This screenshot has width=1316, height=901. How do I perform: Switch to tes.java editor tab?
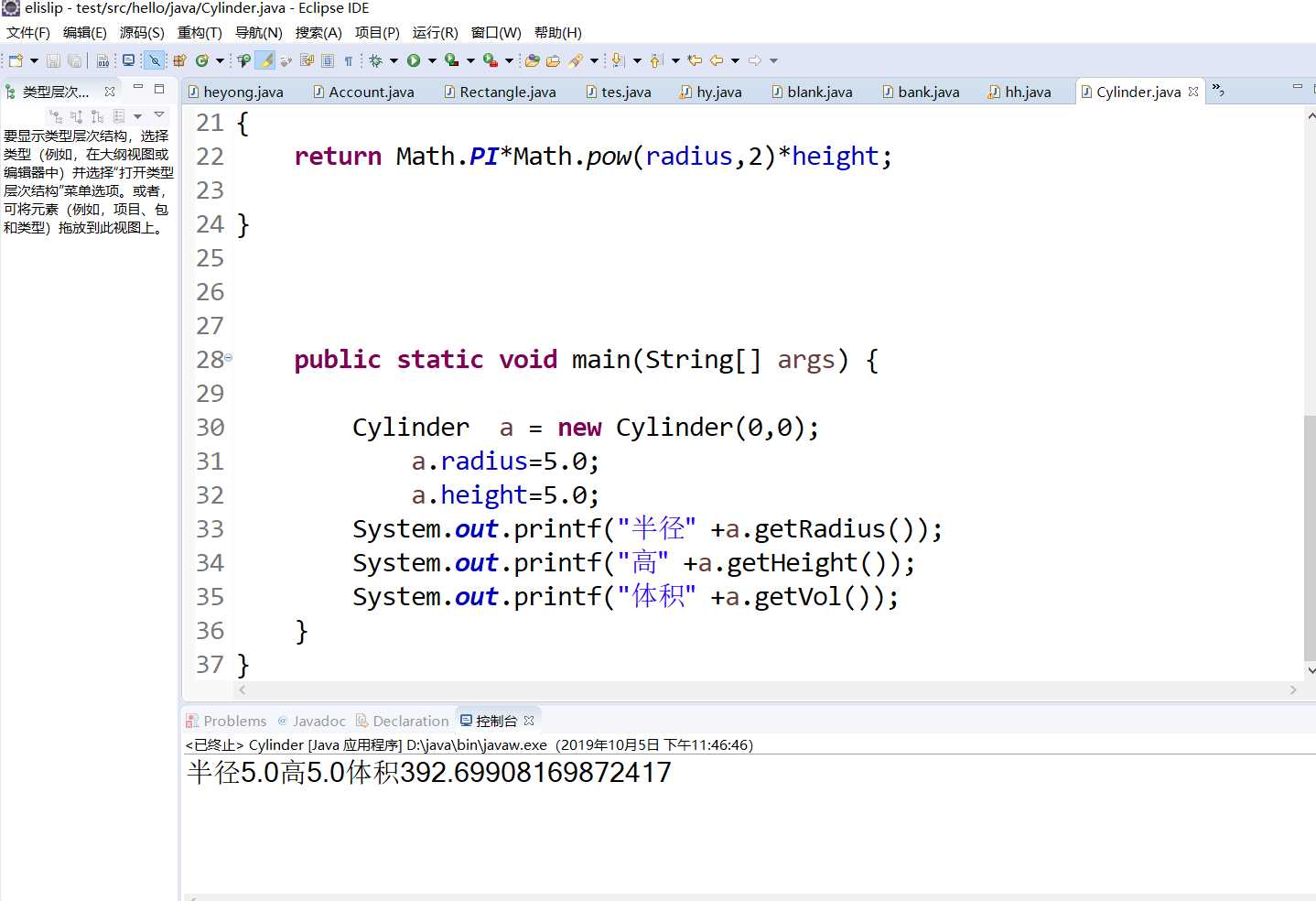point(619,92)
